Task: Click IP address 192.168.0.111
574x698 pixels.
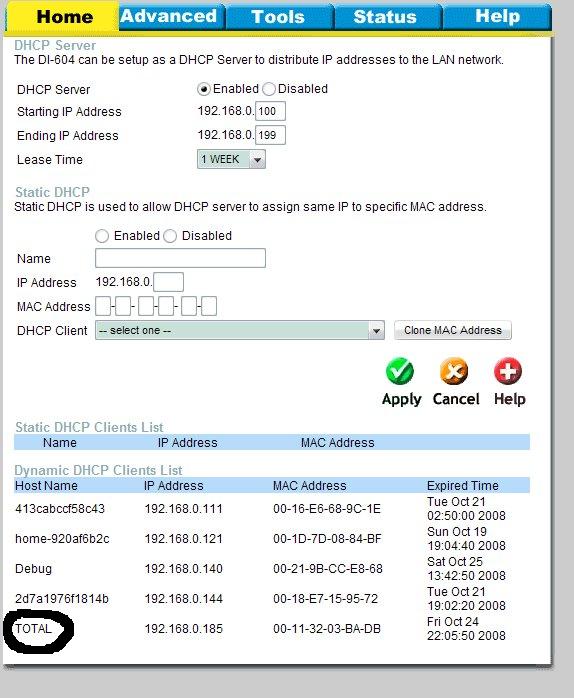Action: pos(183,509)
